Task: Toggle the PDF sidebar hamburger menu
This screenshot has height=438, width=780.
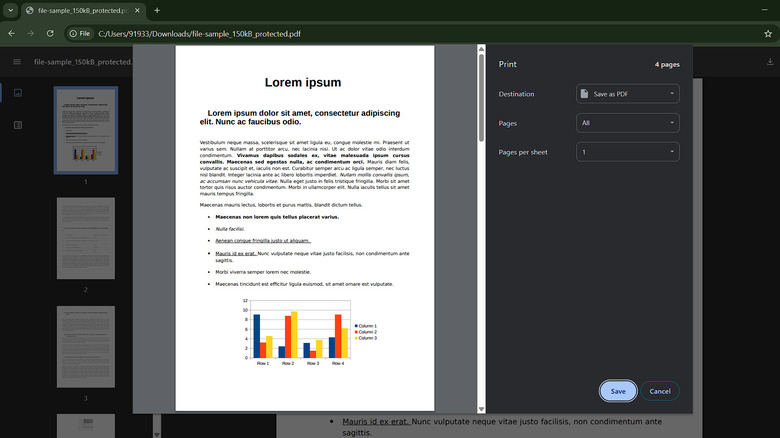Action: coord(17,62)
